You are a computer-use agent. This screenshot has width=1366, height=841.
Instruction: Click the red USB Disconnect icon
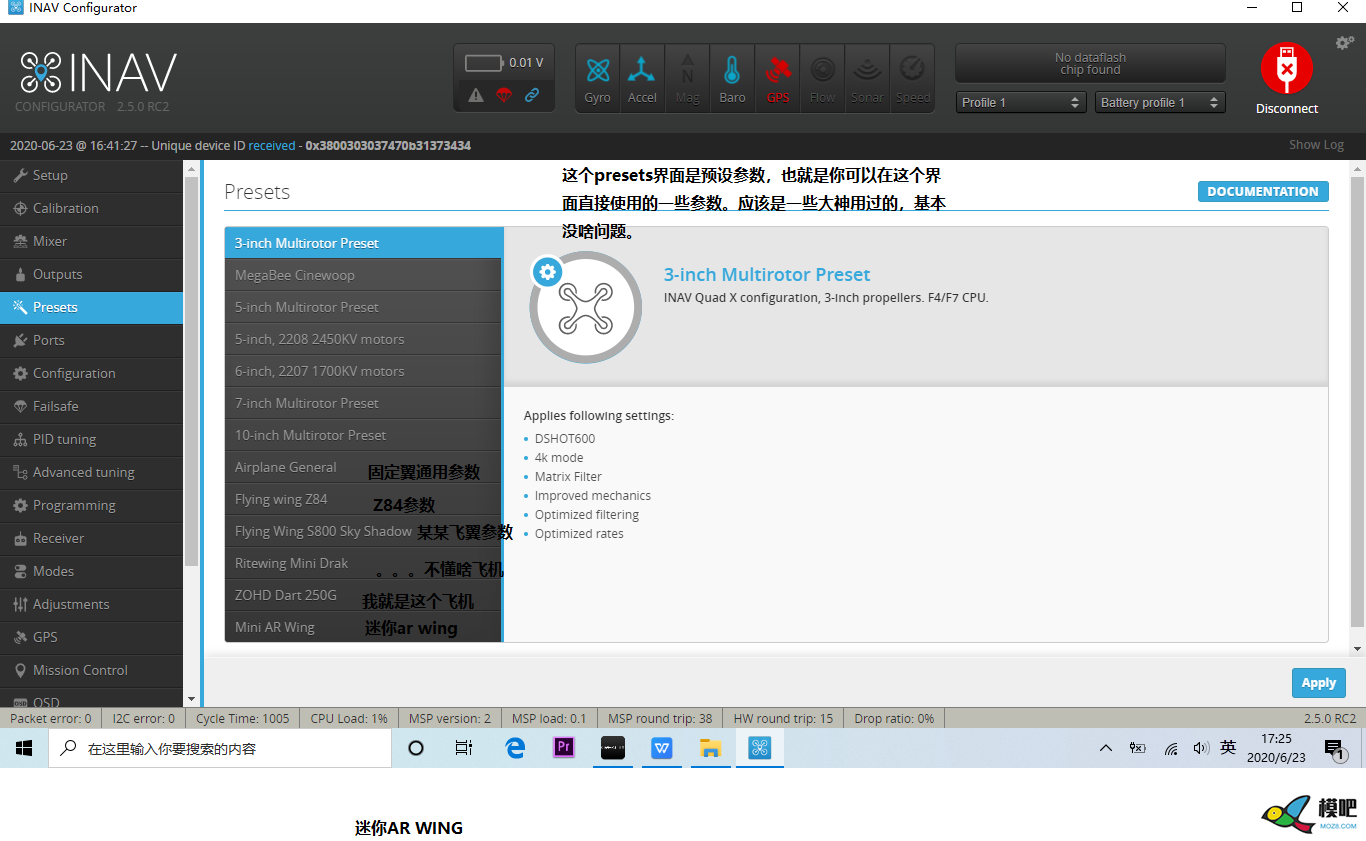point(1287,69)
